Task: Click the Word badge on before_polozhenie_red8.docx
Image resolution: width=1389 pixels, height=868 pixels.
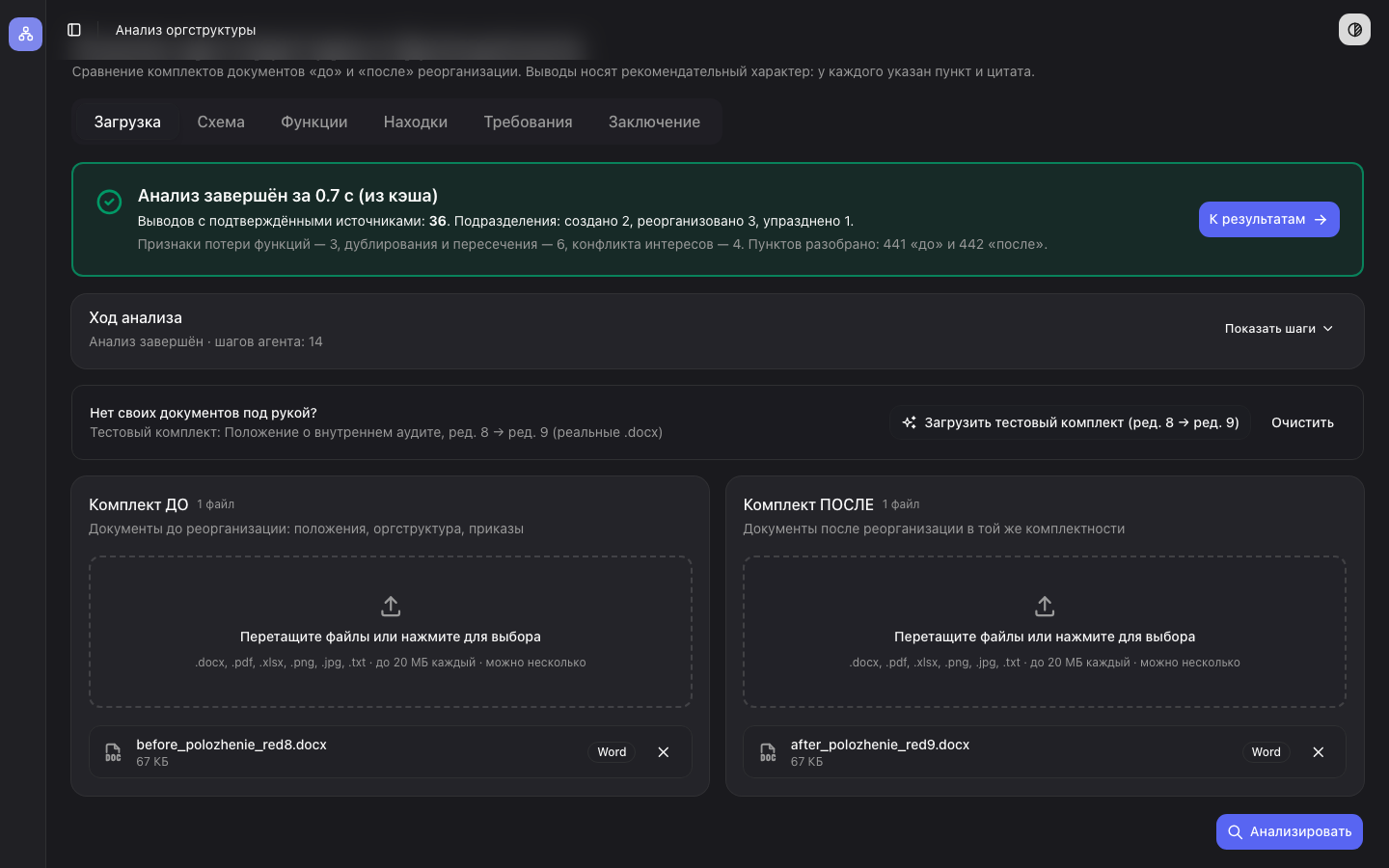Action: click(x=612, y=752)
